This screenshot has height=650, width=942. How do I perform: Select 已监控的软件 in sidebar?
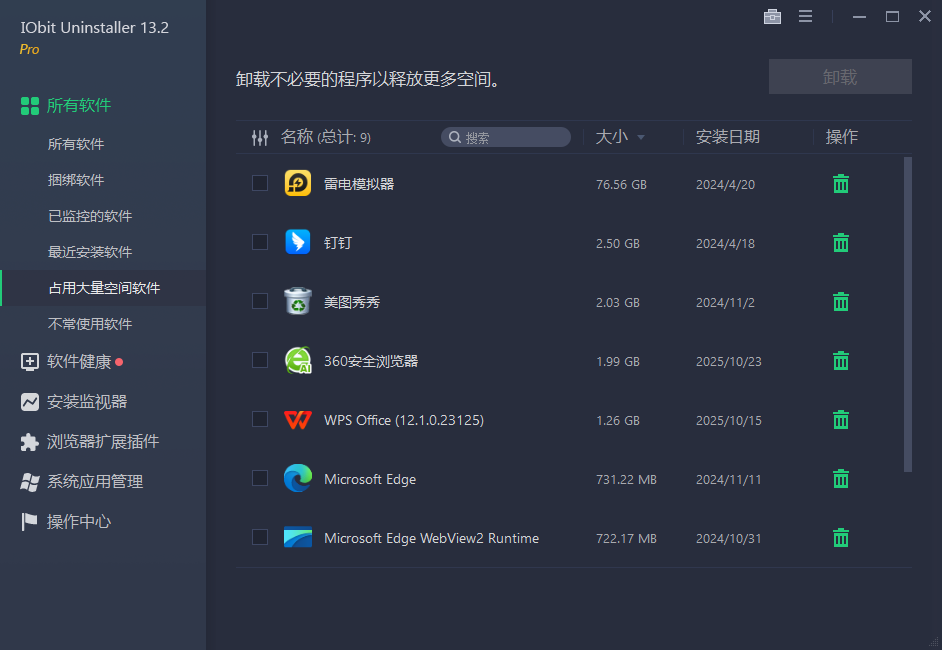(x=90, y=216)
